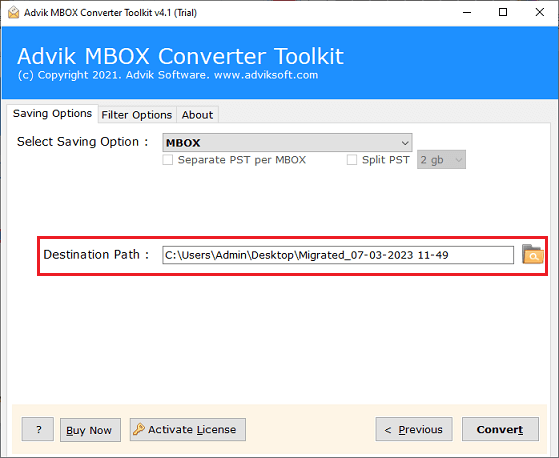Open the Filter Options tab
This screenshot has width=559, height=458.
[137, 115]
